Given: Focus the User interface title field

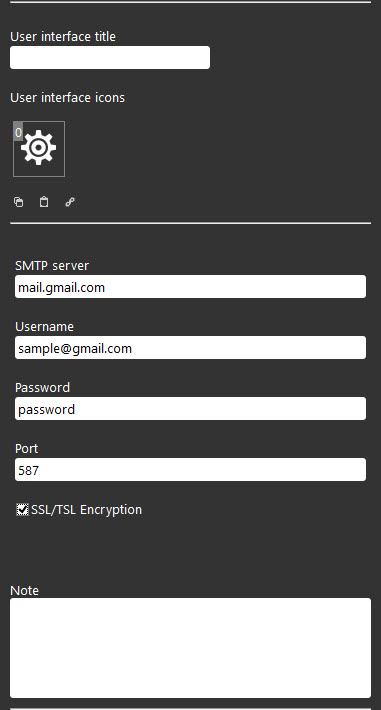Looking at the screenshot, I should click(110, 58).
